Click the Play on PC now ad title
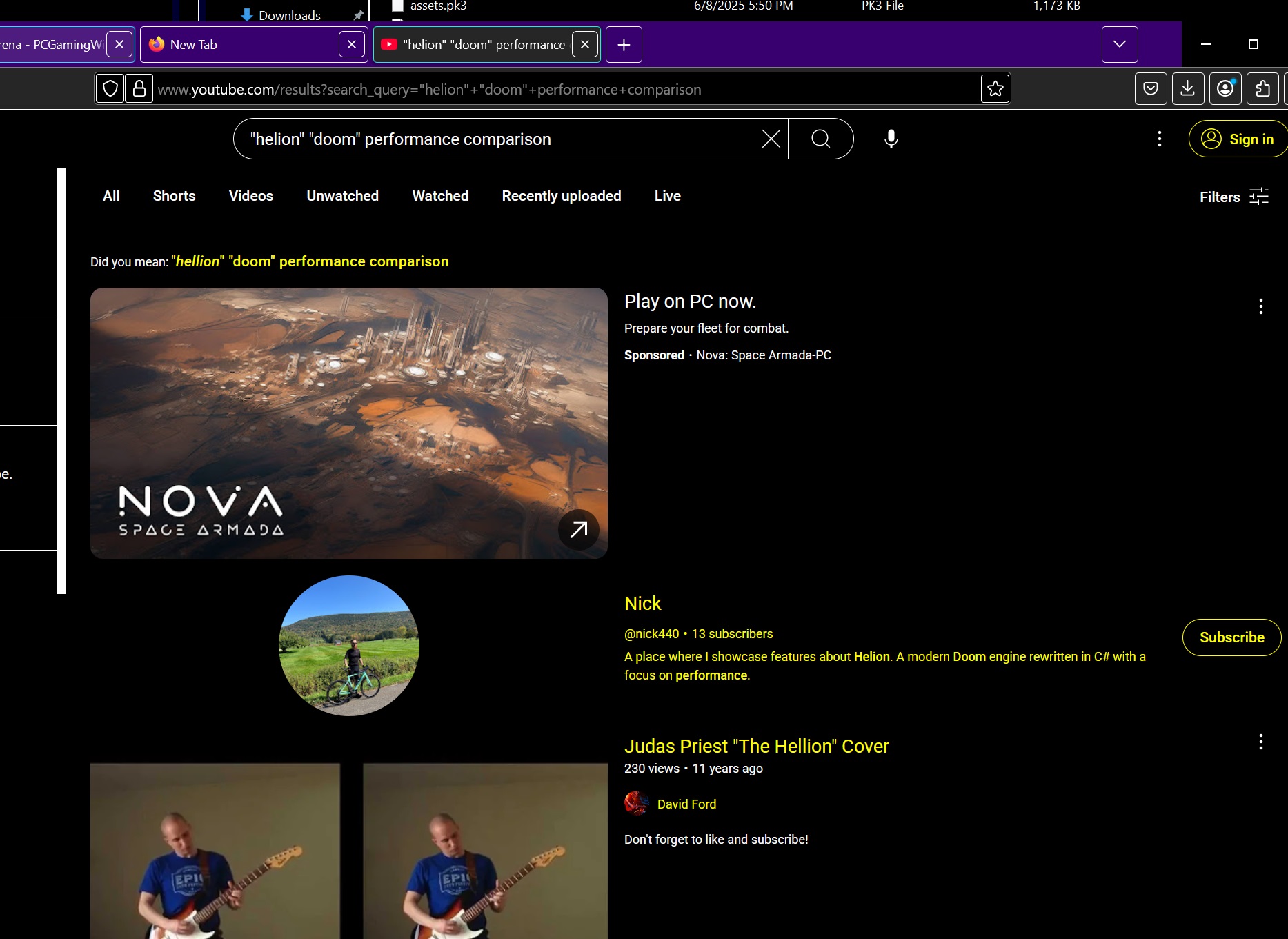Viewport: 1288px width, 939px height. tap(690, 302)
